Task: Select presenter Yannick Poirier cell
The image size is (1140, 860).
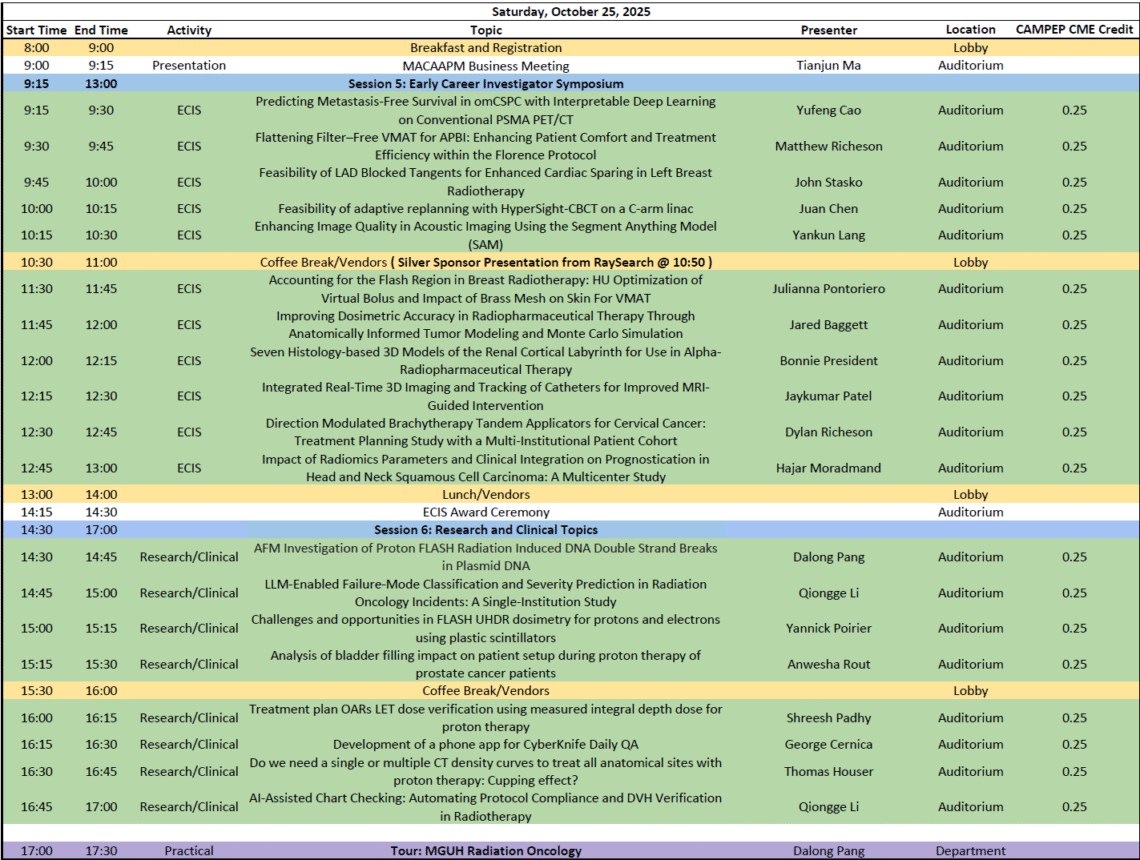Action: 828,628
